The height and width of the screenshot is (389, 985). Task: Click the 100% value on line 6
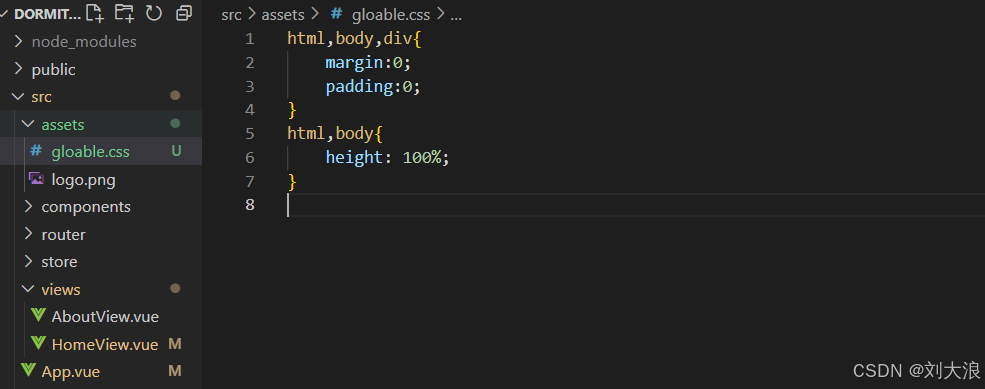click(x=422, y=157)
